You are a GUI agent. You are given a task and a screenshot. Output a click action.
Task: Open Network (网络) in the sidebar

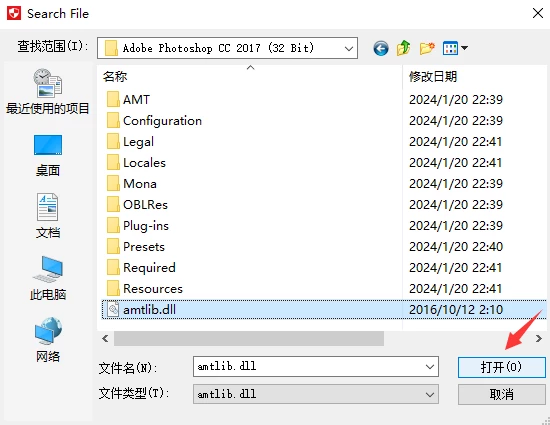tap(48, 340)
